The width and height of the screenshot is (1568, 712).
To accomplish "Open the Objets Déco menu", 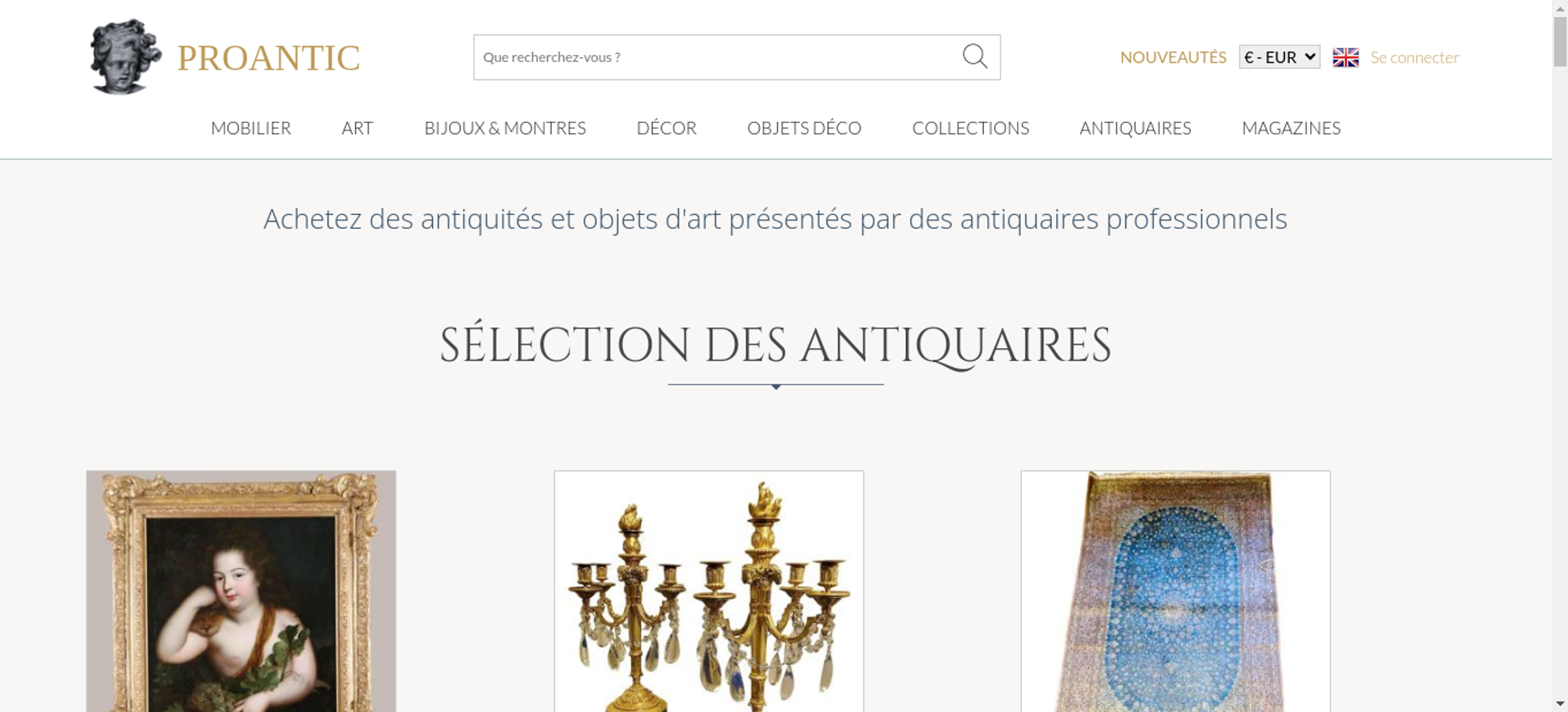I will pos(804,128).
